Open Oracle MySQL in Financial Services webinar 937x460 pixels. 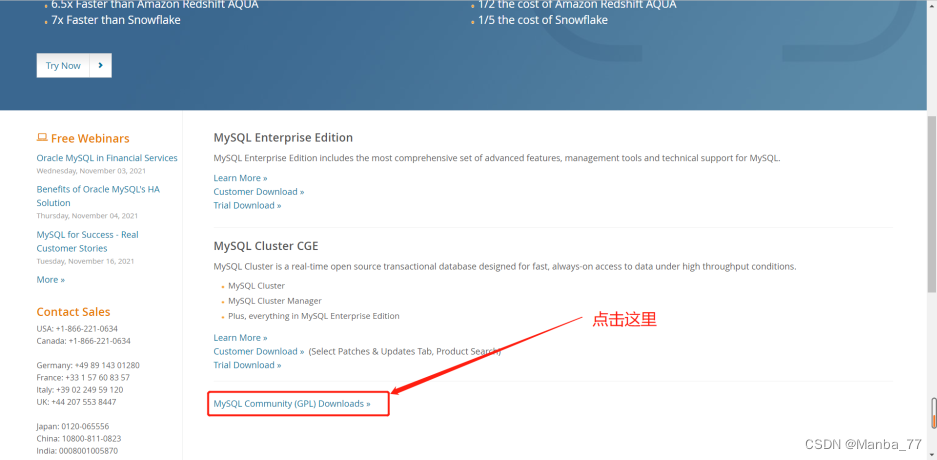tap(107, 158)
